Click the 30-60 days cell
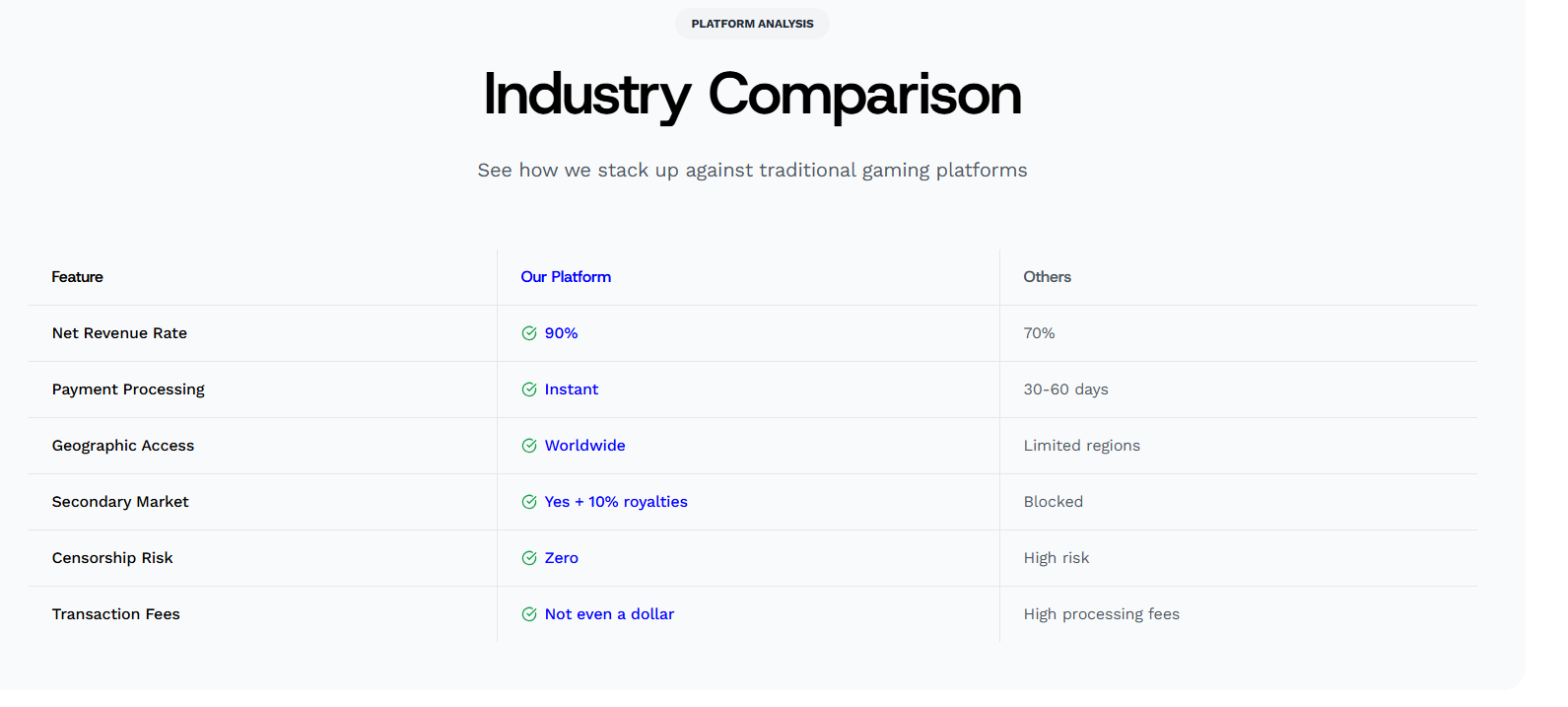This screenshot has height=707, width=1568. coord(1065,389)
